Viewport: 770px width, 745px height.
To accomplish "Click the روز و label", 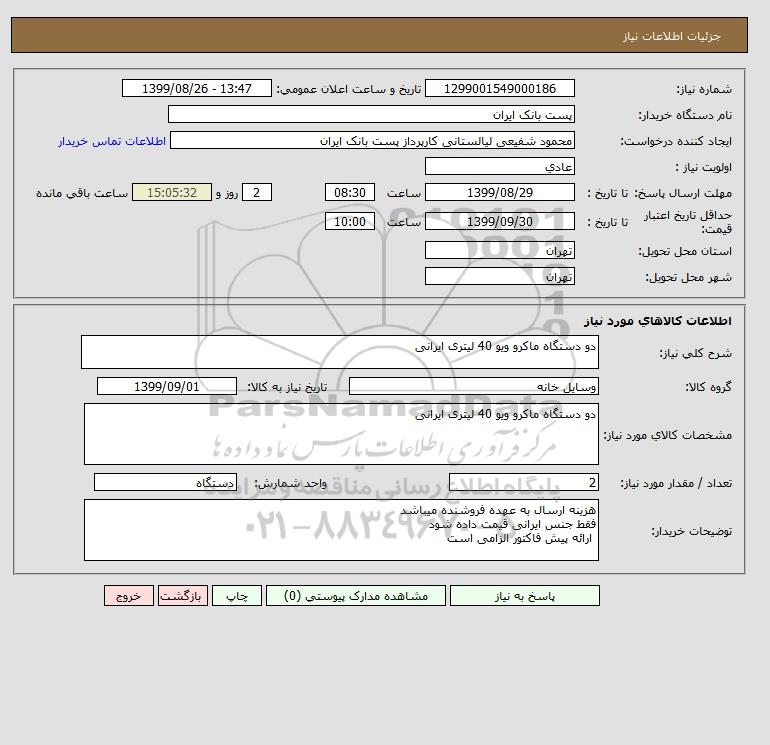I will 227,193.
